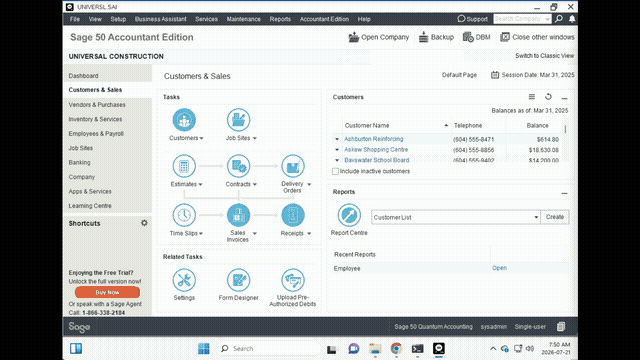Click the Open Company toolbar icon
The height and width of the screenshot is (360, 640).
pyautogui.click(x=353, y=37)
